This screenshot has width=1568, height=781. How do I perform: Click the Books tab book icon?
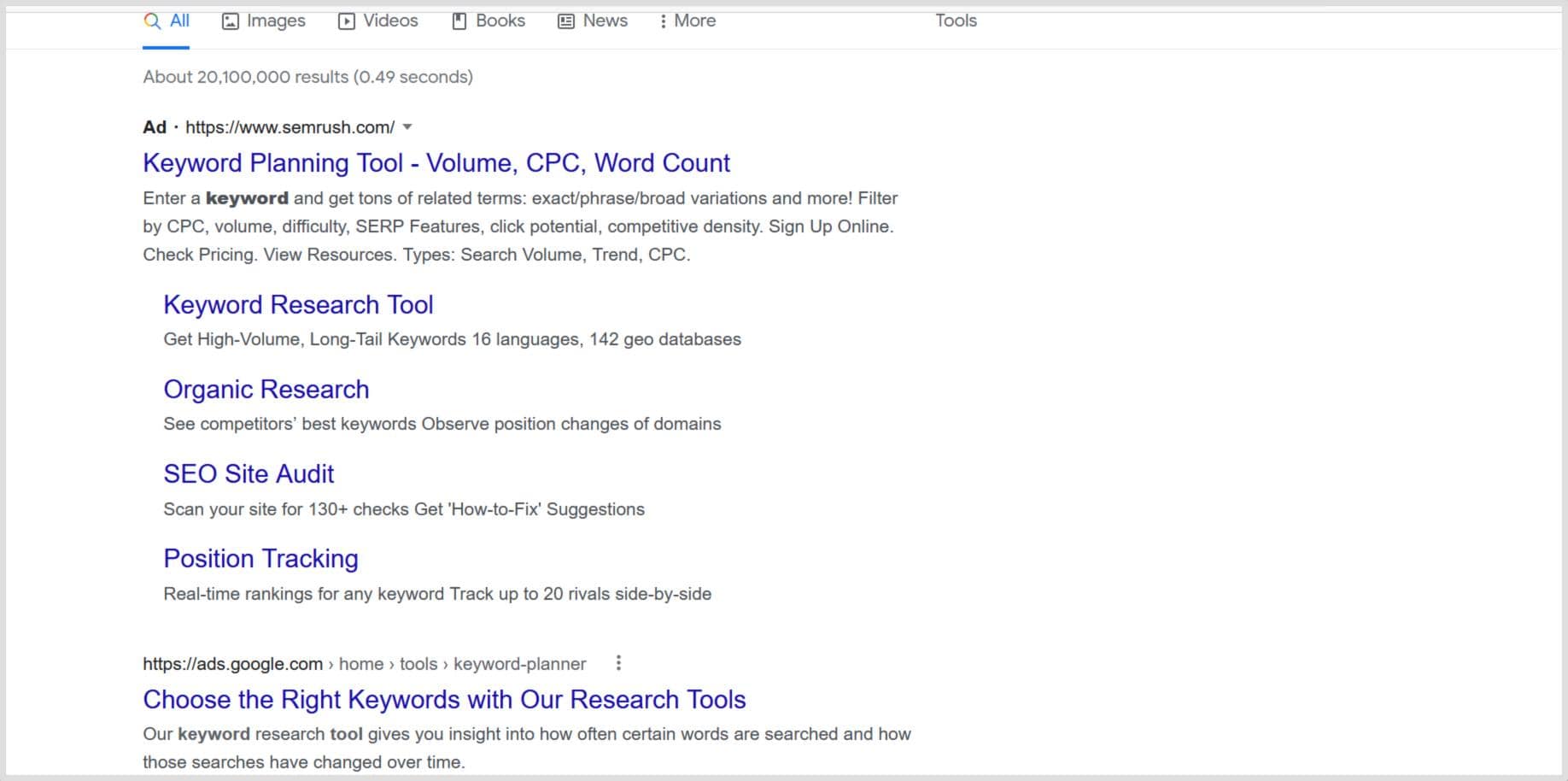coord(459,21)
